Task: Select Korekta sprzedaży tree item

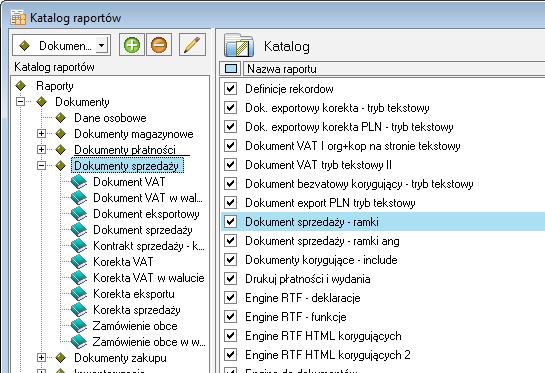Action: [137, 310]
